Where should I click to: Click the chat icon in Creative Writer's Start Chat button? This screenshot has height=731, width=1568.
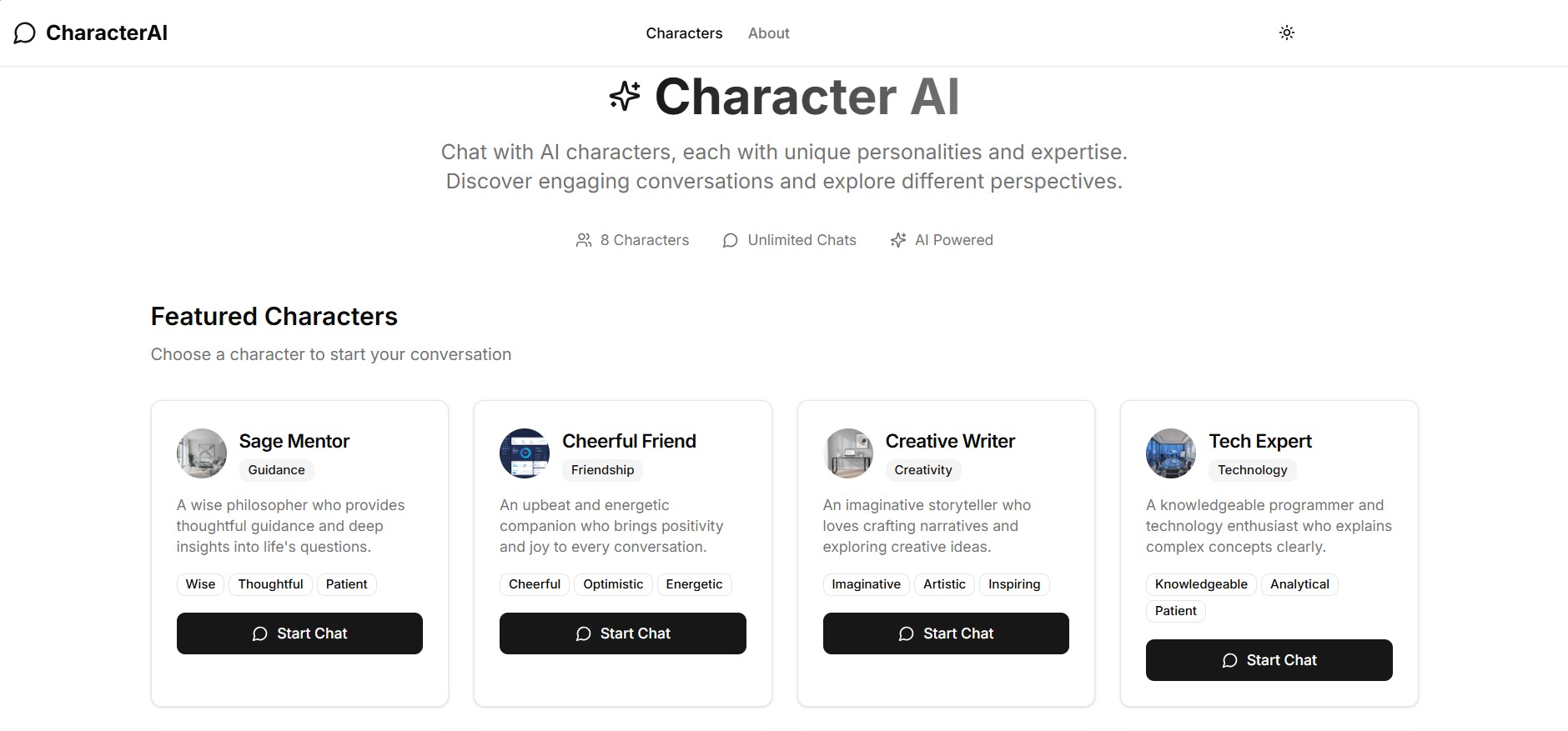click(x=906, y=633)
